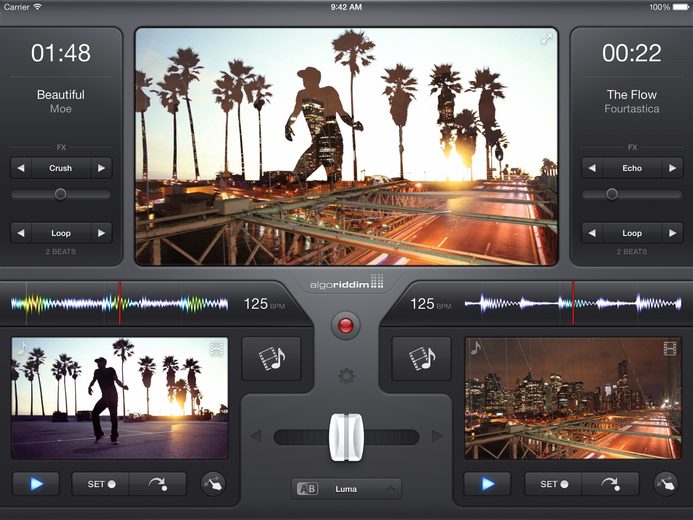Image resolution: width=693 pixels, height=520 pixels.
Task: Tap right deck time display 00:22
Action: tap(632, 53)
